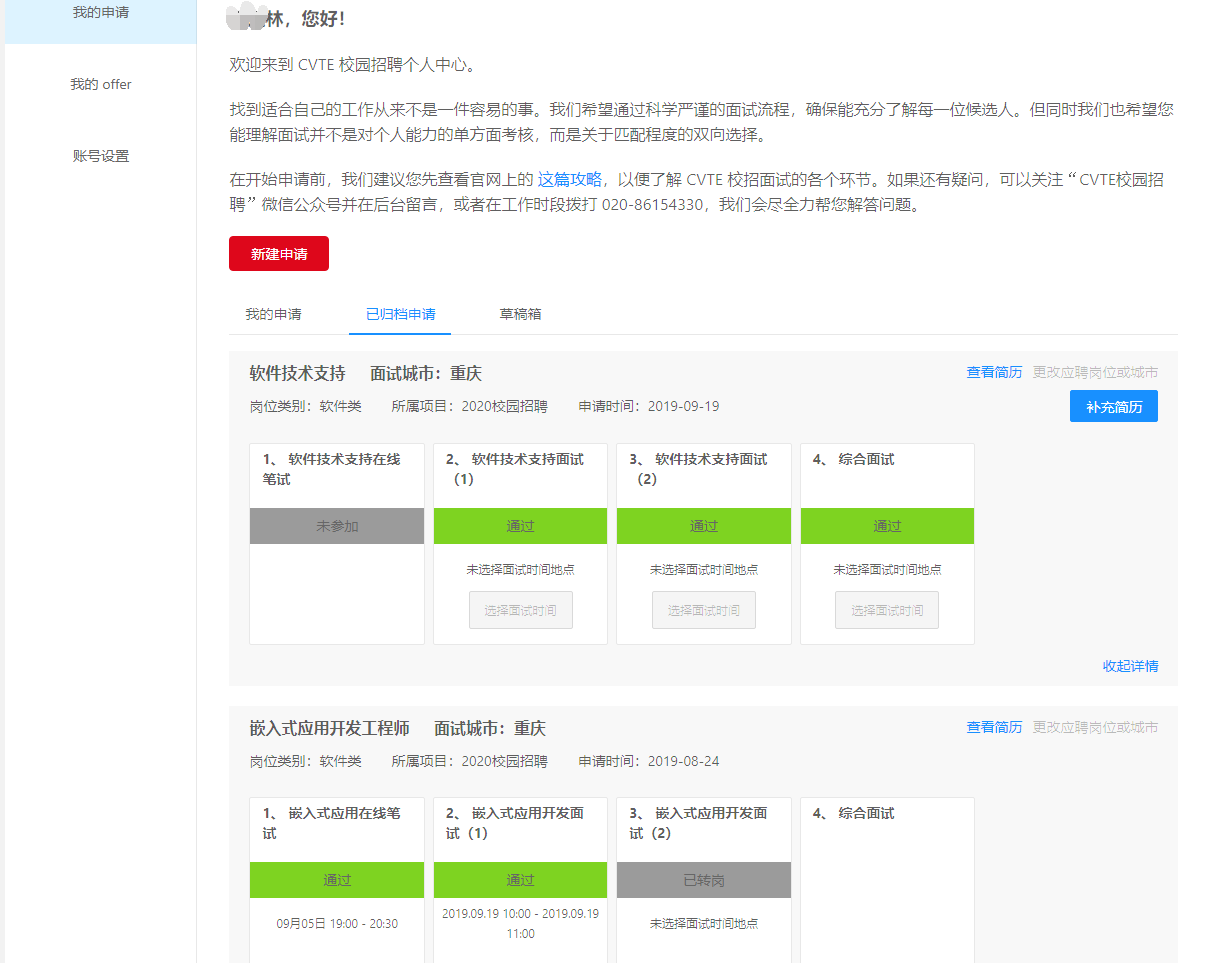Click 选择面试时间 for 软件技术支持面试（2）
The image size is (1207, 963).
pyautogui.click(x=703, y=609)
